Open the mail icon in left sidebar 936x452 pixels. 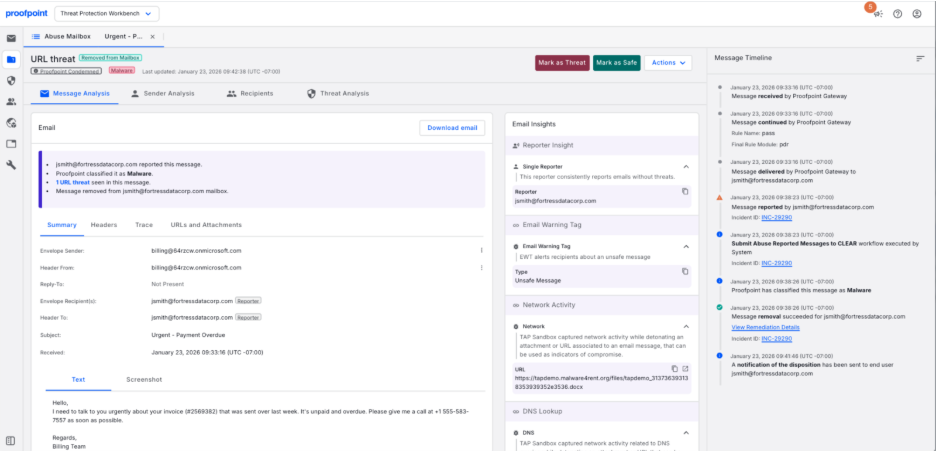[11, 38]
